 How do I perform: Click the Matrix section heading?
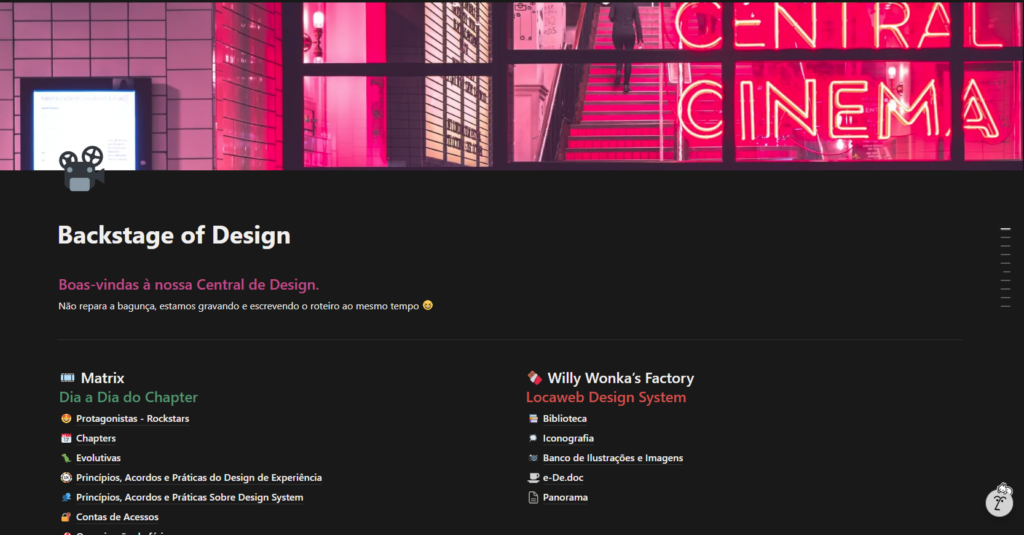click(102, 378)
